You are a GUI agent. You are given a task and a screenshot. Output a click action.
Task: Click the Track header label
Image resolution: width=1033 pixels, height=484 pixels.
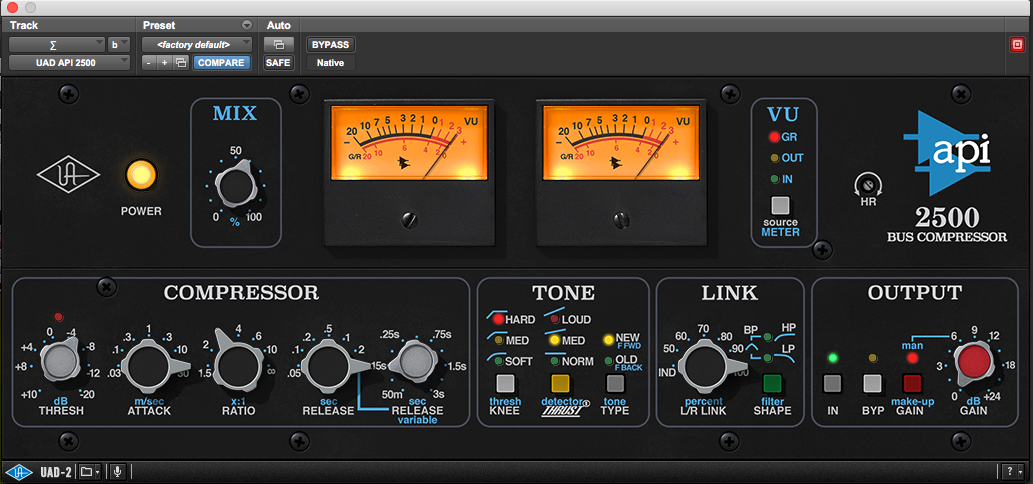point(24,26)
